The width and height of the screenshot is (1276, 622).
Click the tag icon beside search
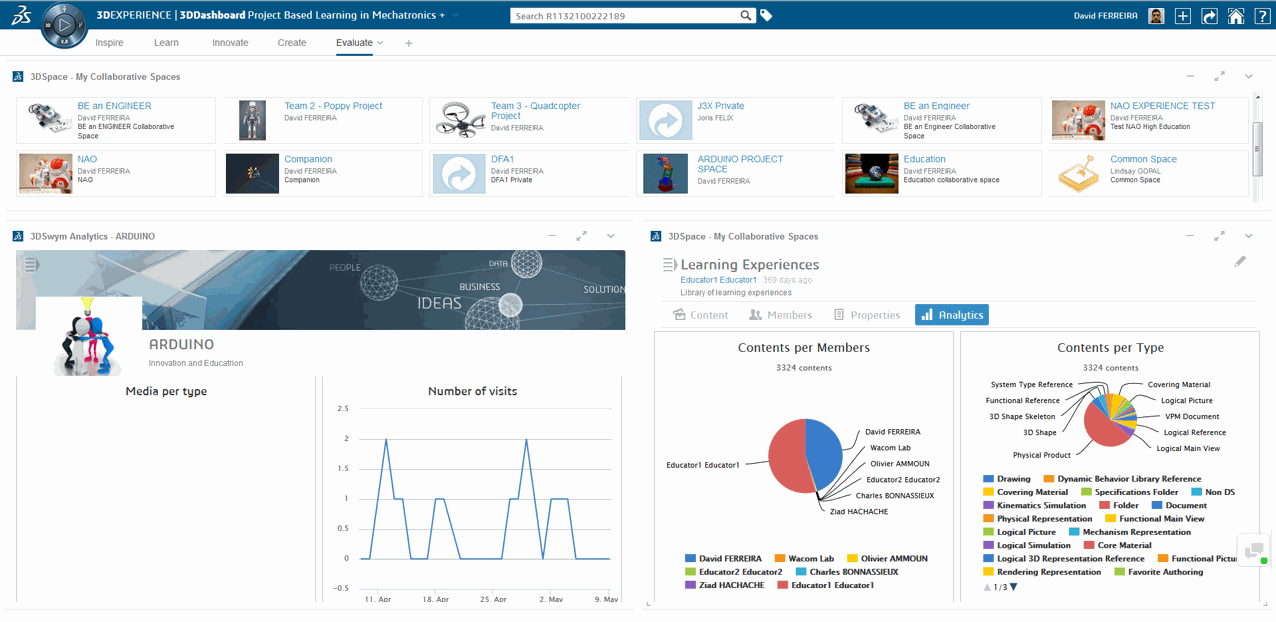pyautogui.click(x=766, y=16)
